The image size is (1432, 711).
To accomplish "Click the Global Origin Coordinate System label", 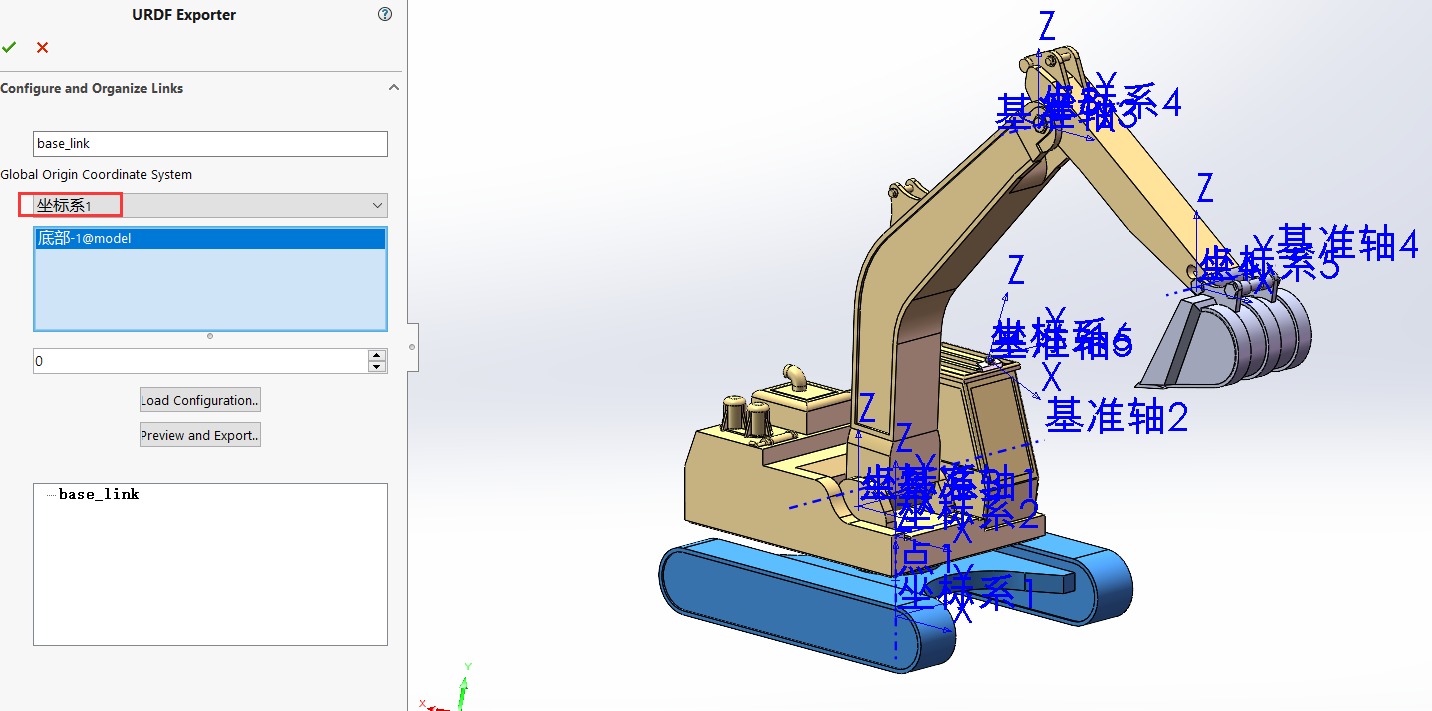I will (96, 175).
